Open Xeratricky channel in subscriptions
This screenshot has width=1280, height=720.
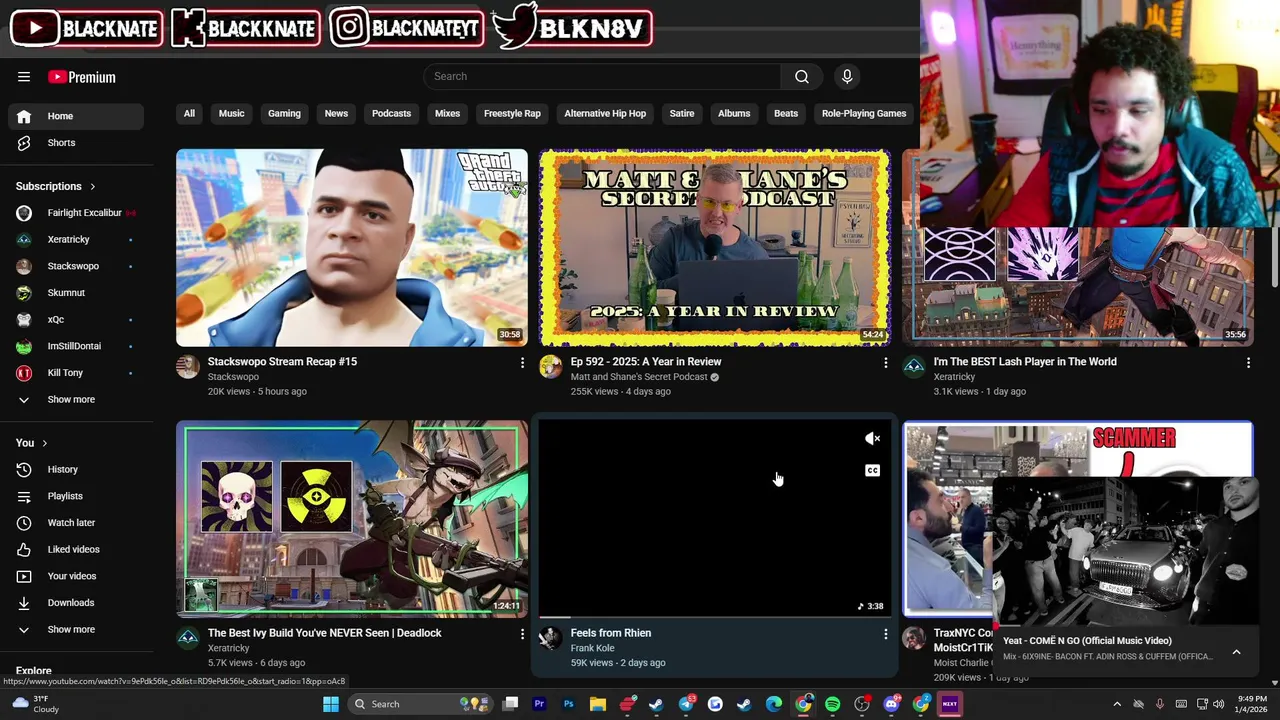click(76, 239)
